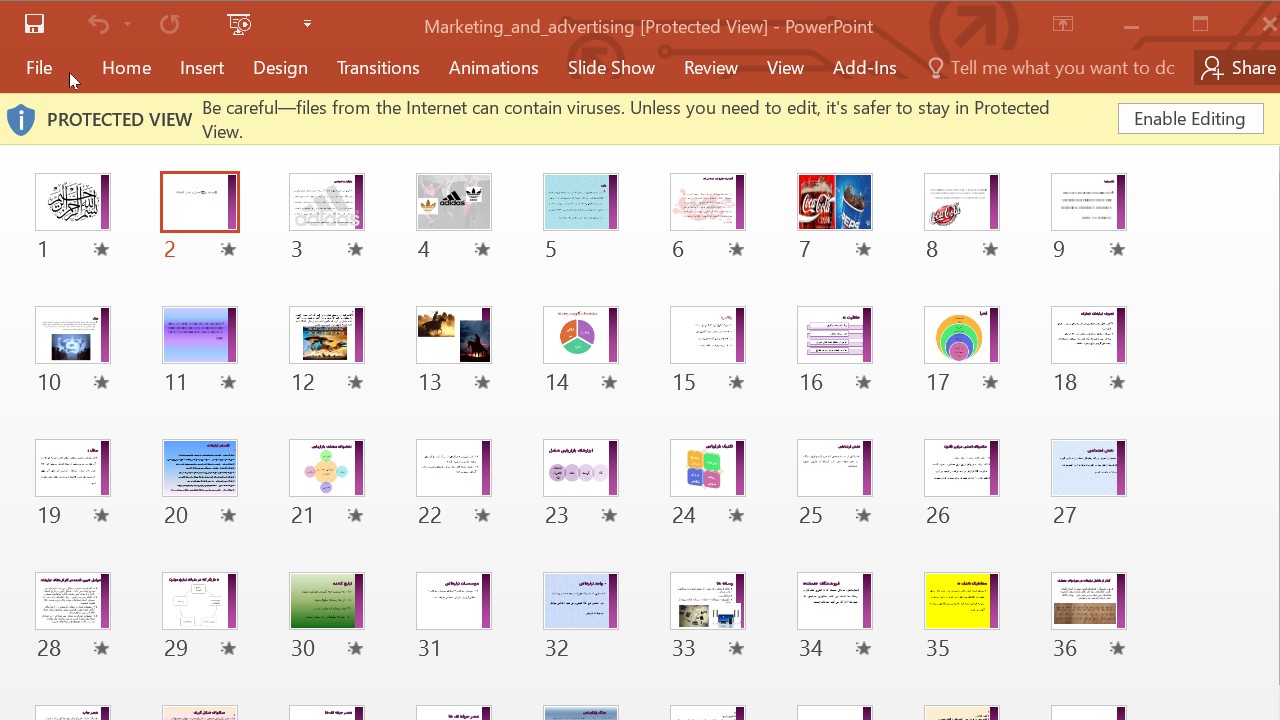The image size is (1280, 720).
Task: Open the Review ribbon tab
Action: click(711, 68)
